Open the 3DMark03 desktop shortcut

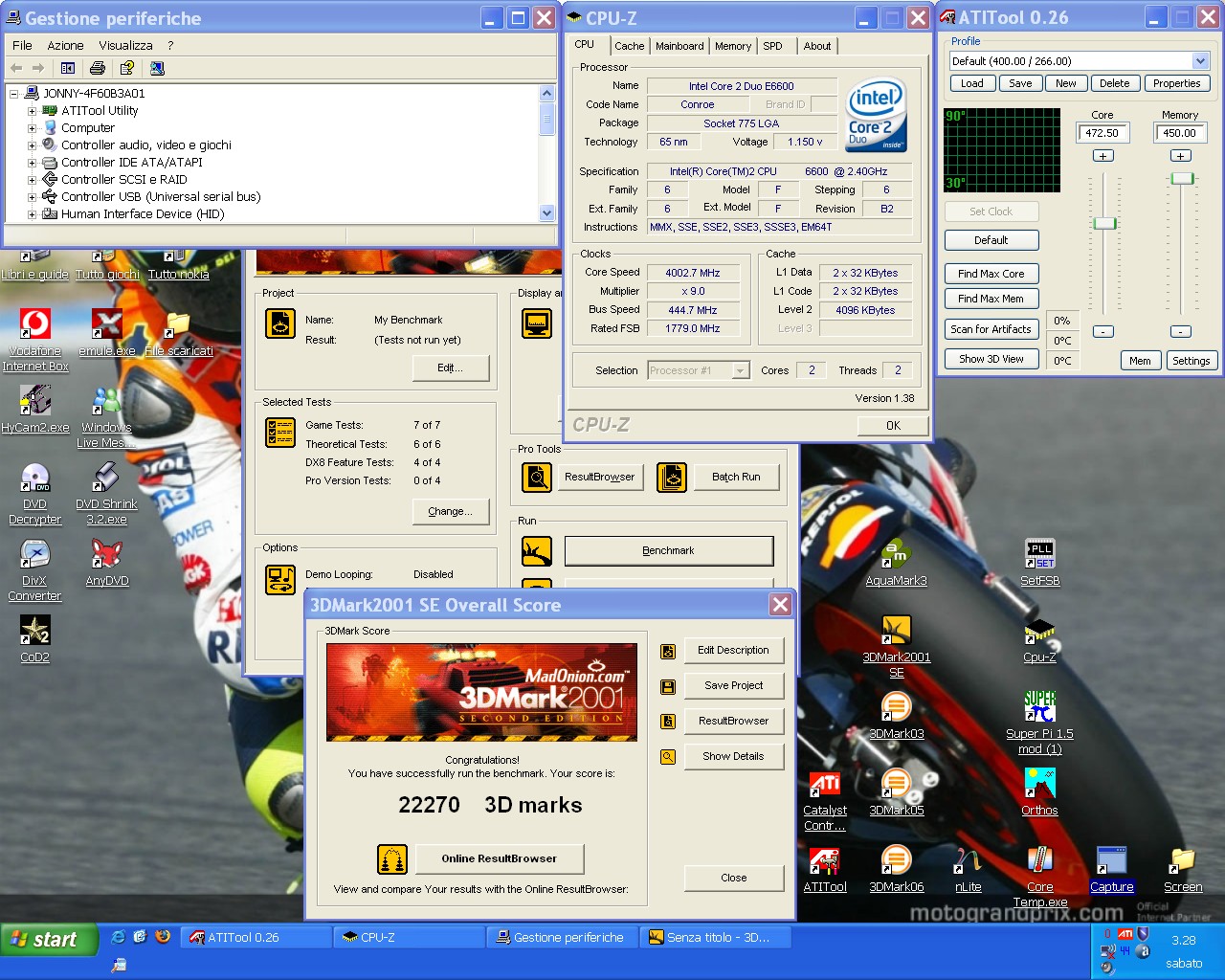tap(896, 716)
